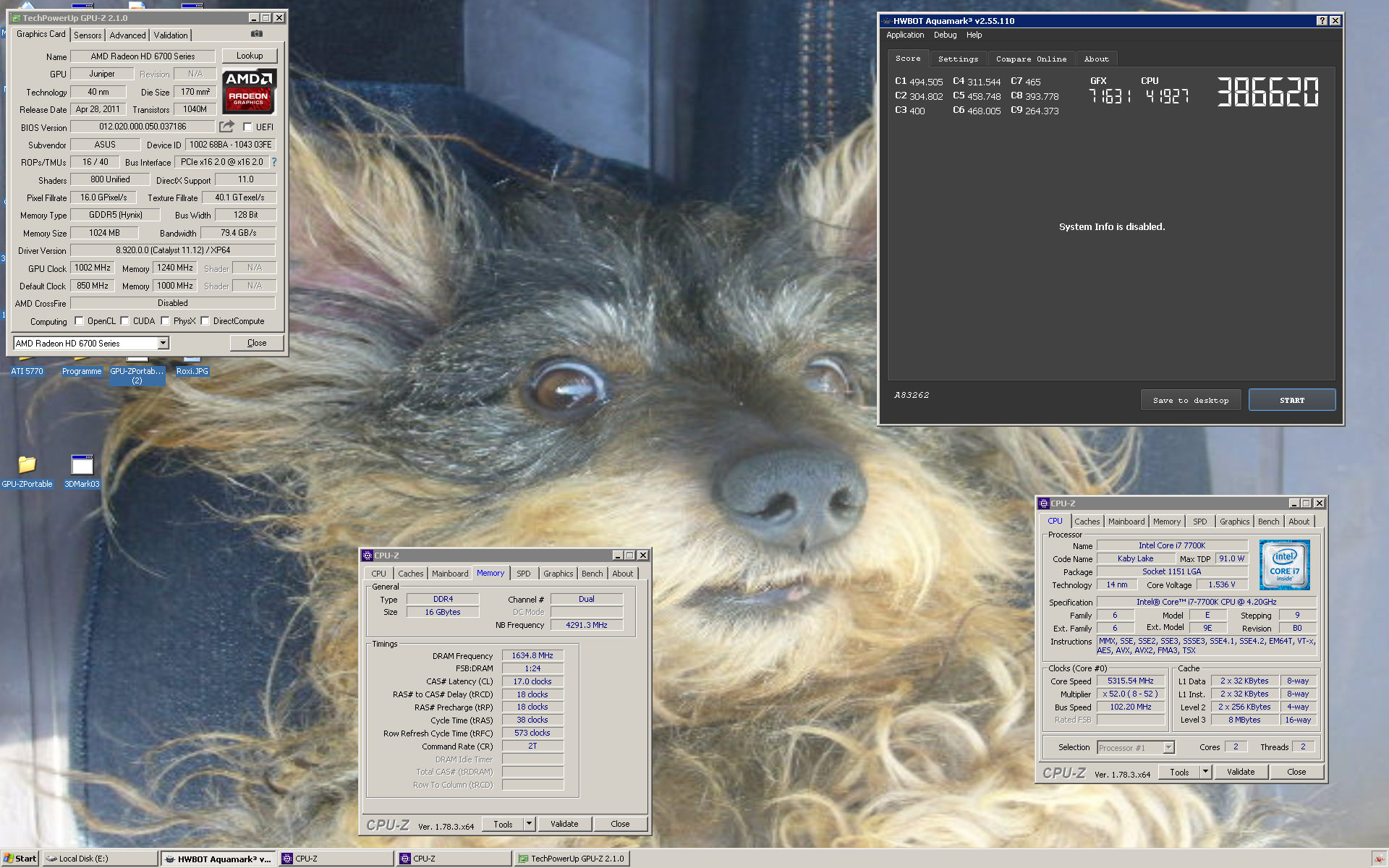
Task: Open the Compare Online tab in Aquamark
Action: pyautogui.click(x=1031, y=59)
